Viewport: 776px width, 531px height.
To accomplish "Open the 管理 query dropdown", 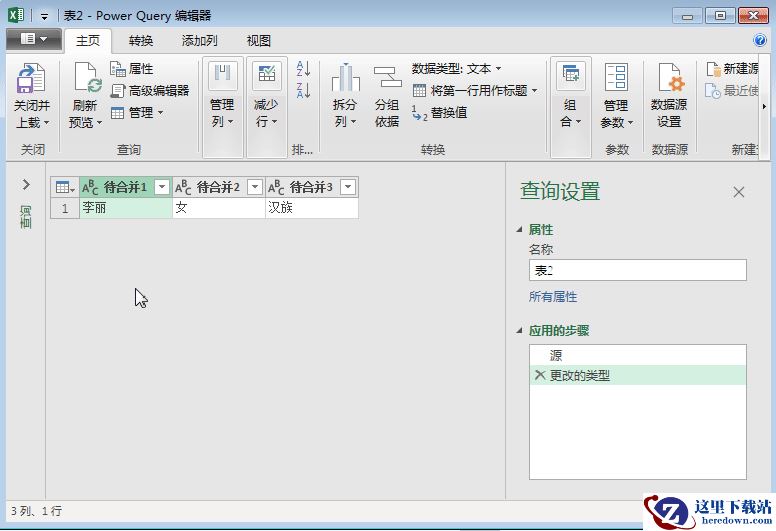I will pos(137,113).
